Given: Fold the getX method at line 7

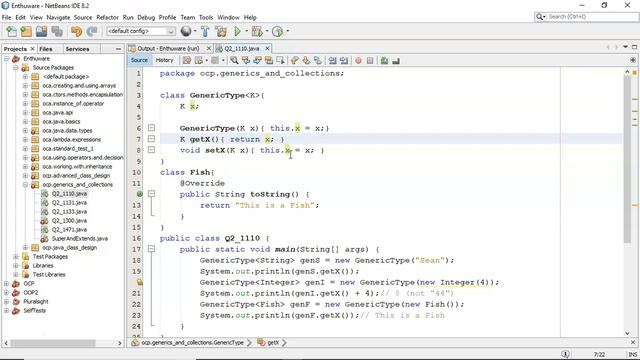Looking at the screenshot, I should pos(151,139).
